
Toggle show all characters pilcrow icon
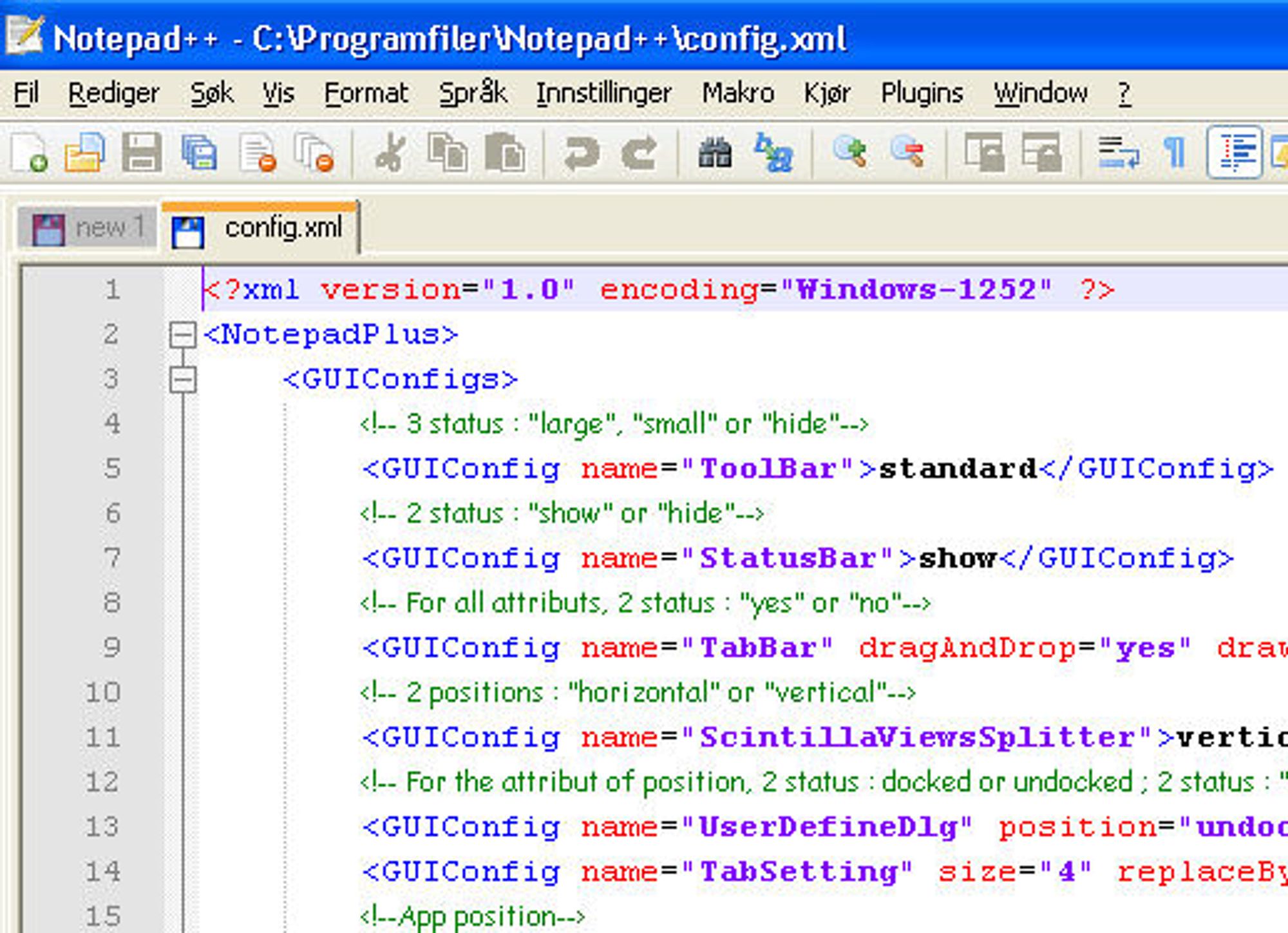[x=1175, y=152]
